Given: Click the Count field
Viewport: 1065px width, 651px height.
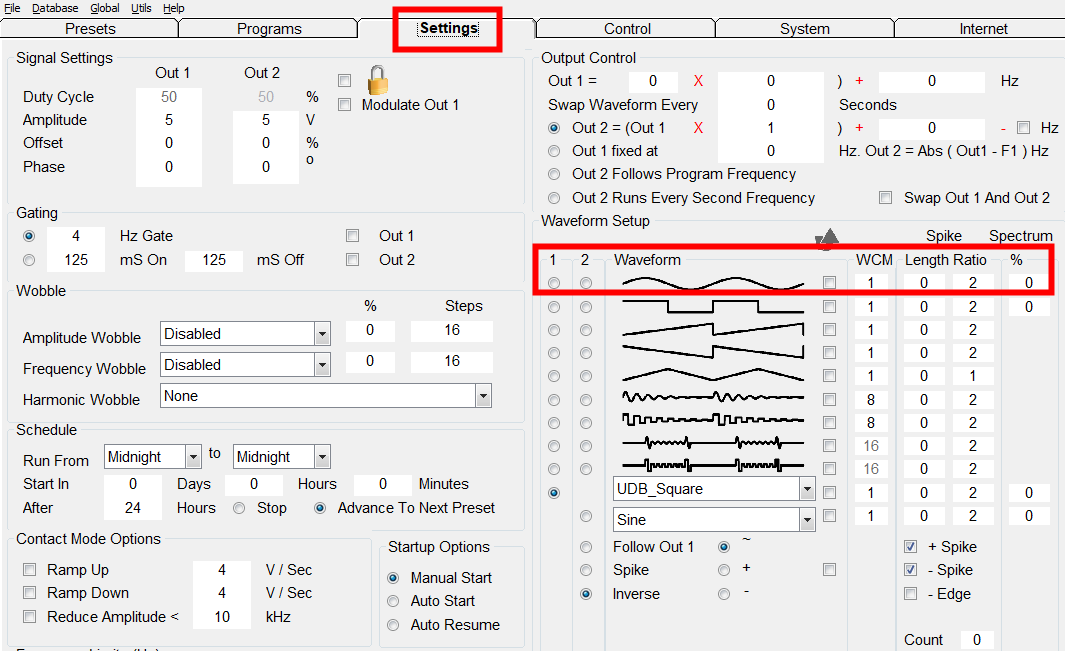Looking at the screenshot, I should click(977, 639).
